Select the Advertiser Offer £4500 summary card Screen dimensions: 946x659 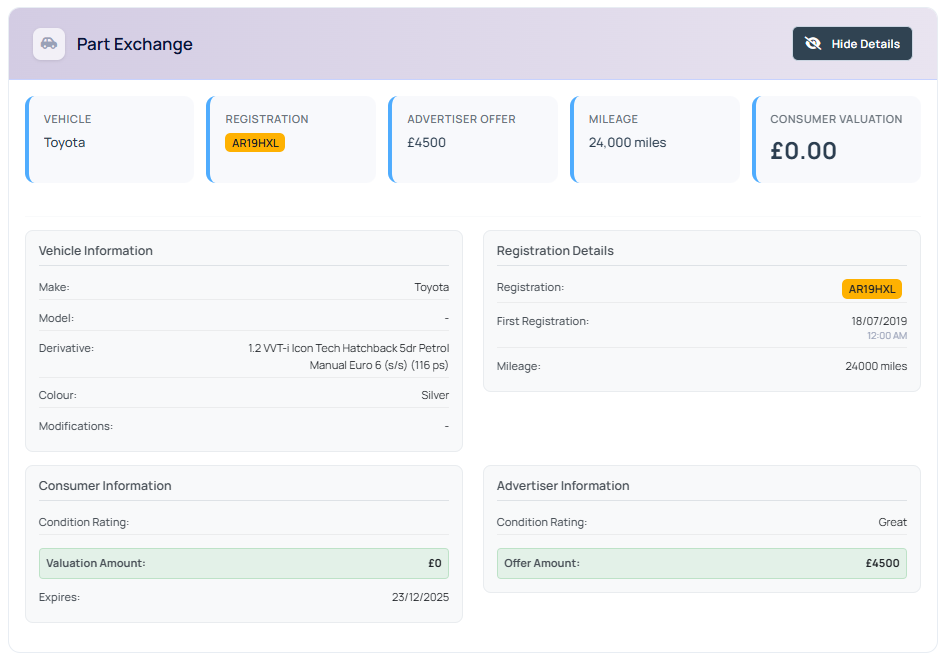click(473, 139)
